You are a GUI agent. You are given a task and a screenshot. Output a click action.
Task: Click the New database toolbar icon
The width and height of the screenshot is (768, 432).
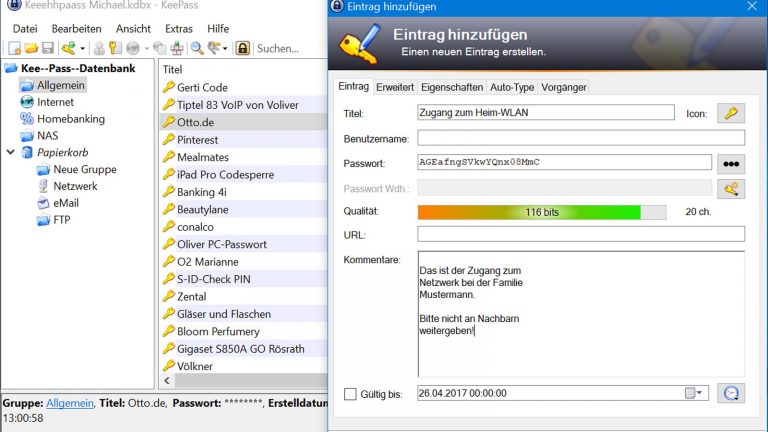pos(15,48)
